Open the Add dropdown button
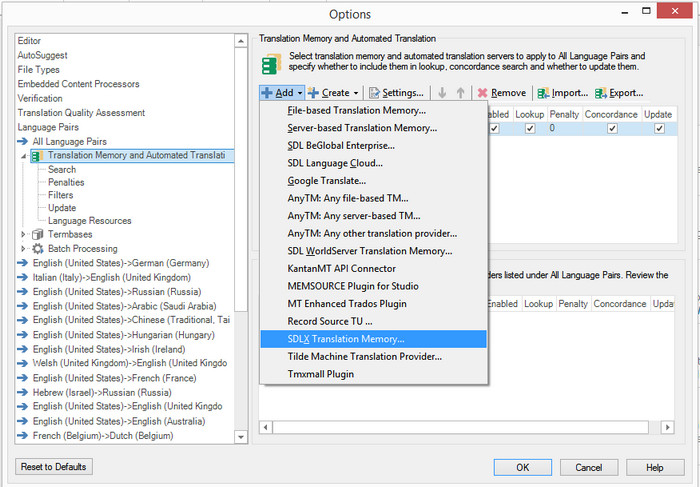The height and width of the screenshot is (487, 700). 282,93
